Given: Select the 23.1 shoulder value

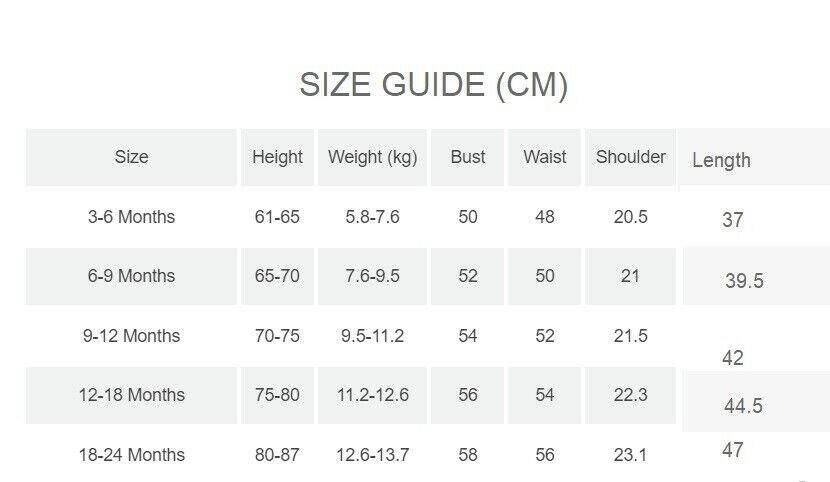Looking at the screenshot, I should coord(630,455).
